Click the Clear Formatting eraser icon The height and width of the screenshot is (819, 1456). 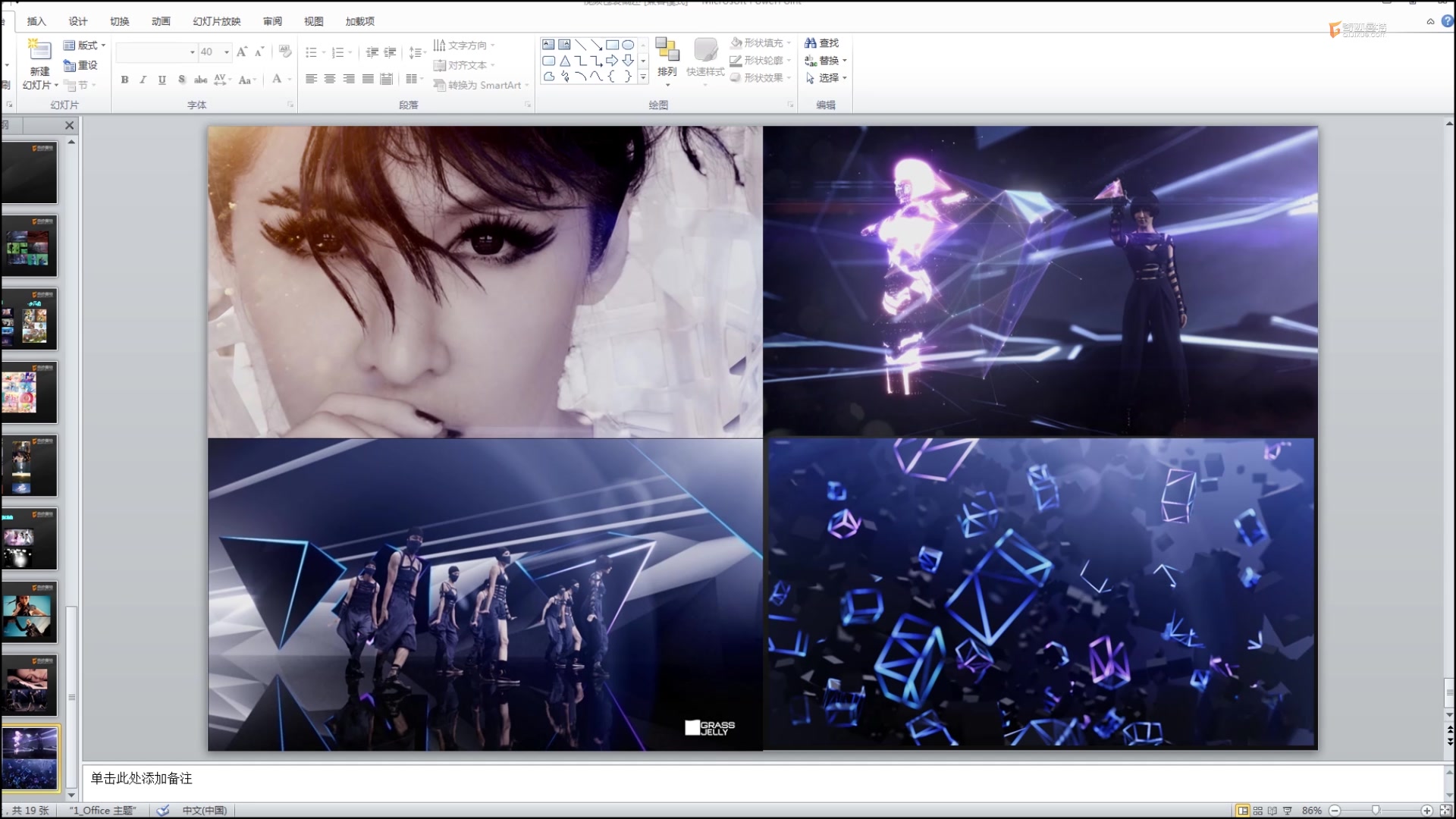pos(285,52)
